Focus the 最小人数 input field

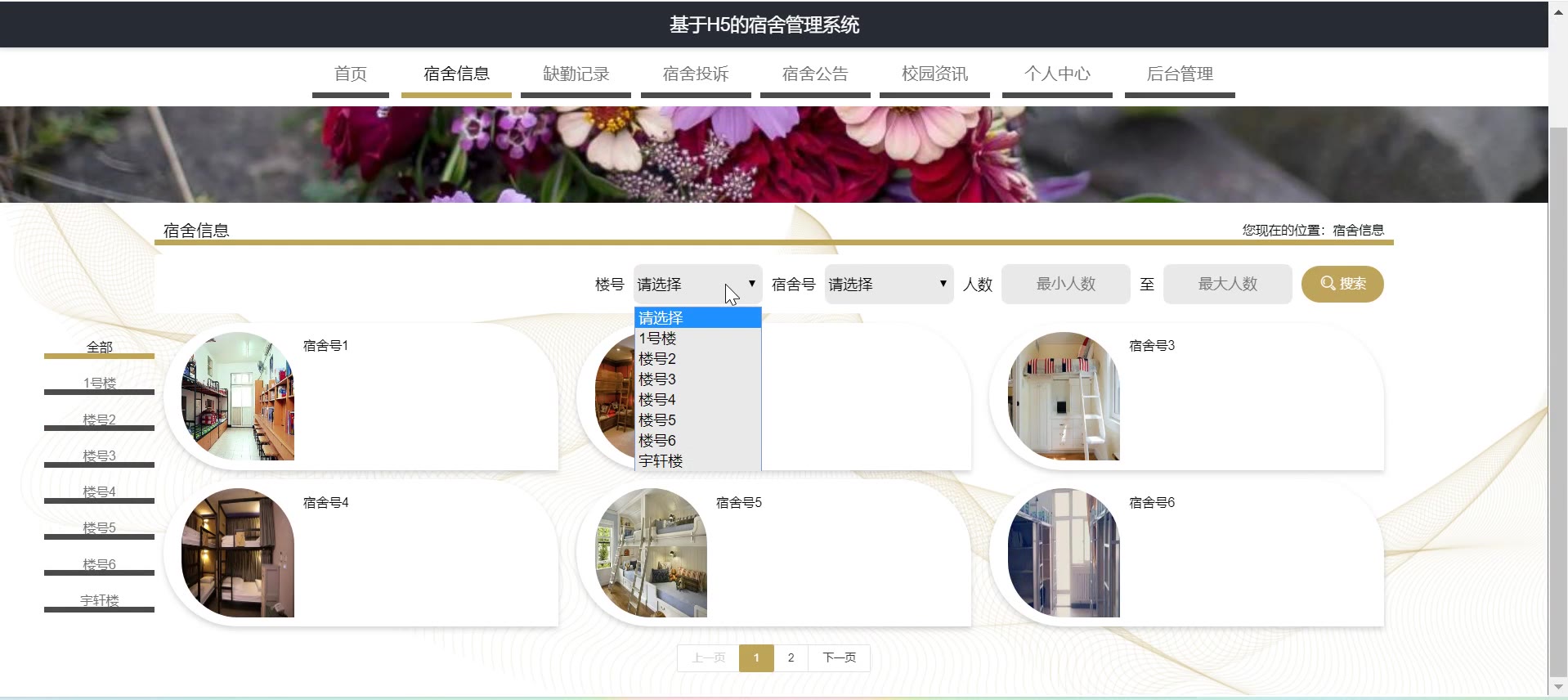point(1065,284)
